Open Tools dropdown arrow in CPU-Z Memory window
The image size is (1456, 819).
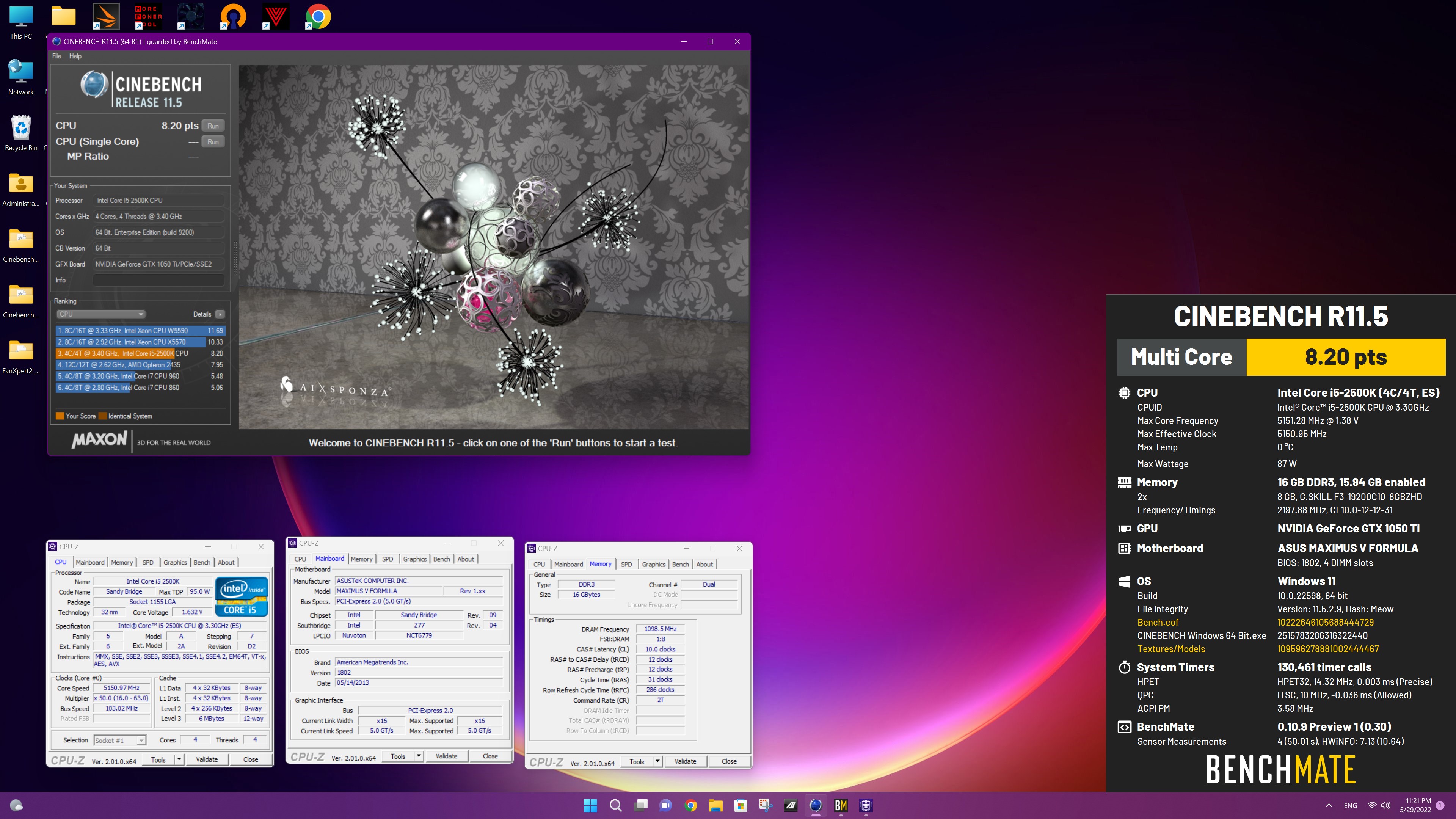(658, 761)
